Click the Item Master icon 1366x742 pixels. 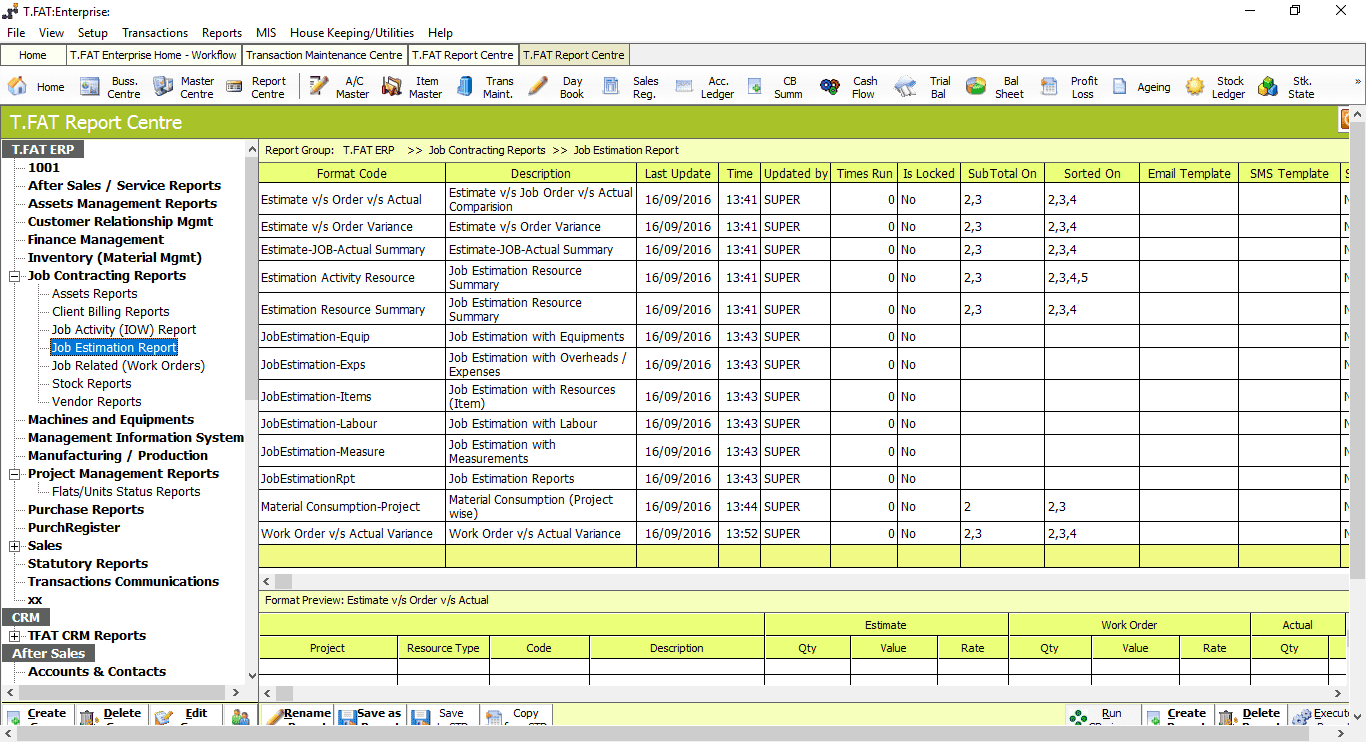tap(411, 87)
